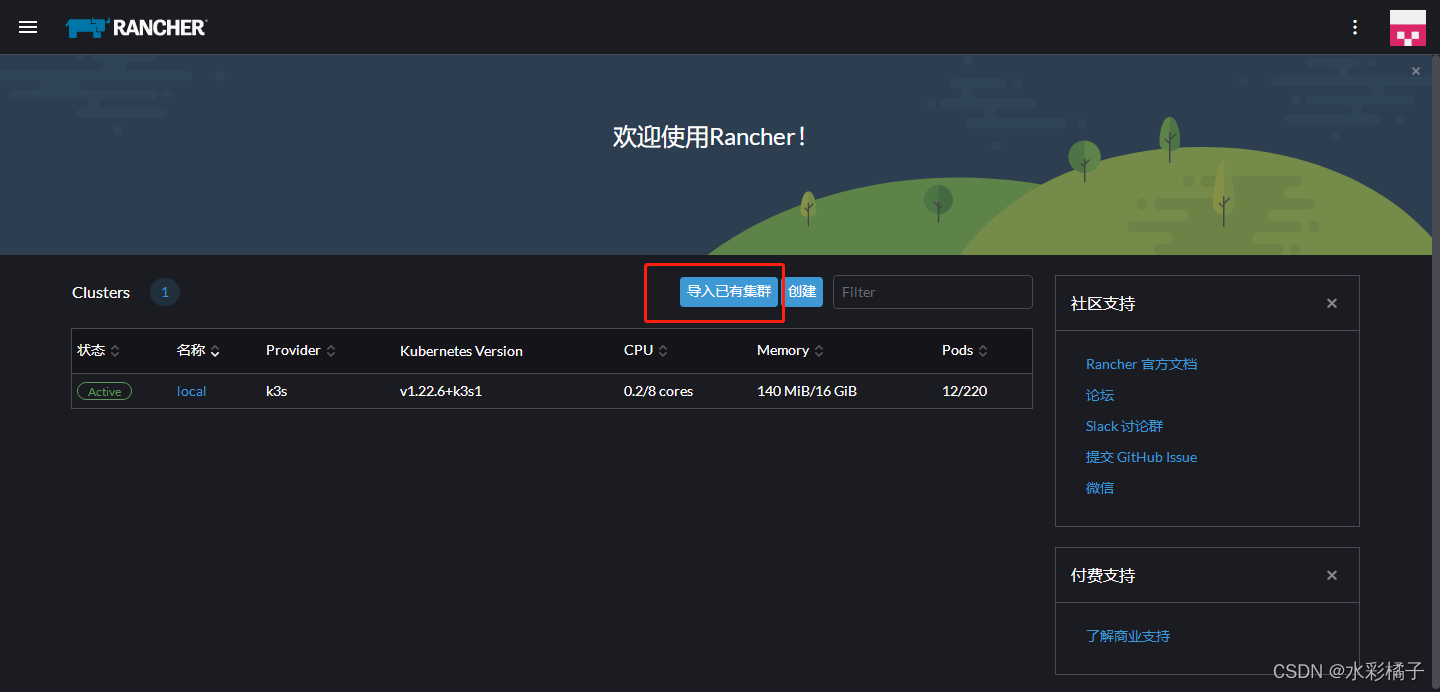Close the welcome banner

[x=1415, y=71]
